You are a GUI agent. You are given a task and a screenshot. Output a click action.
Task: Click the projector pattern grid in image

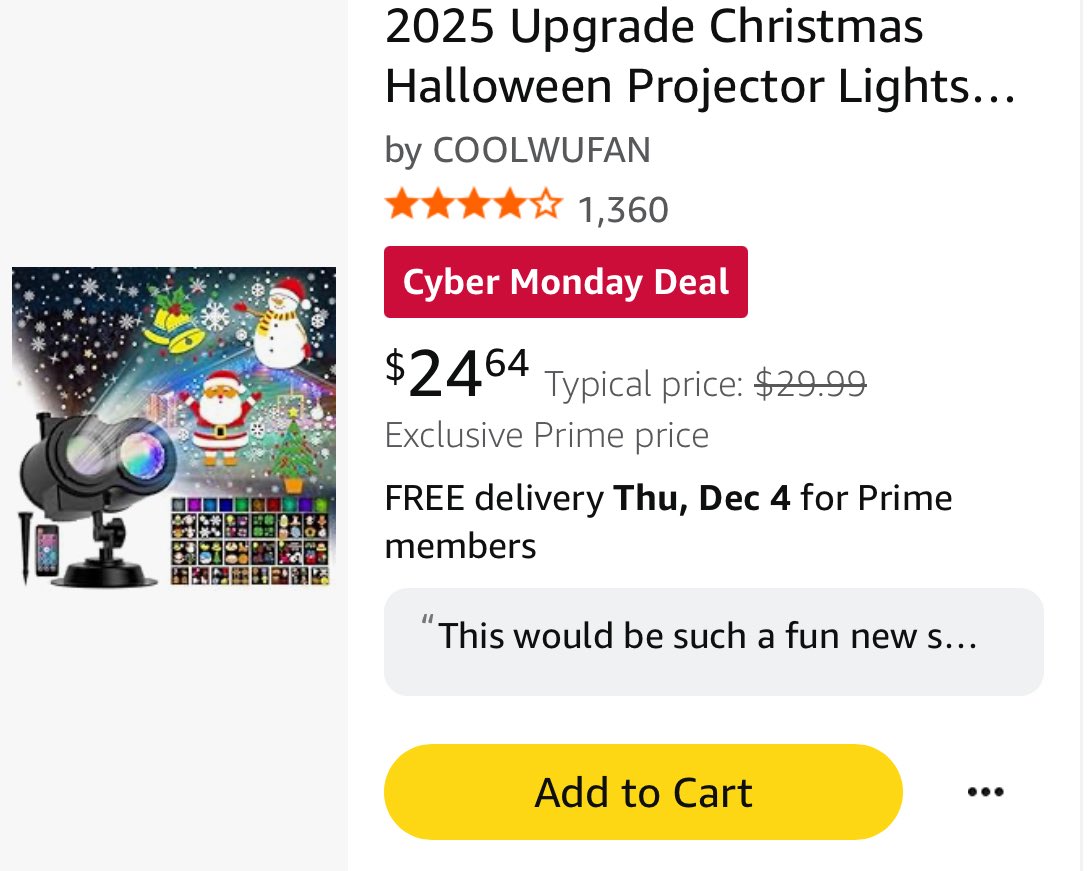249,541
